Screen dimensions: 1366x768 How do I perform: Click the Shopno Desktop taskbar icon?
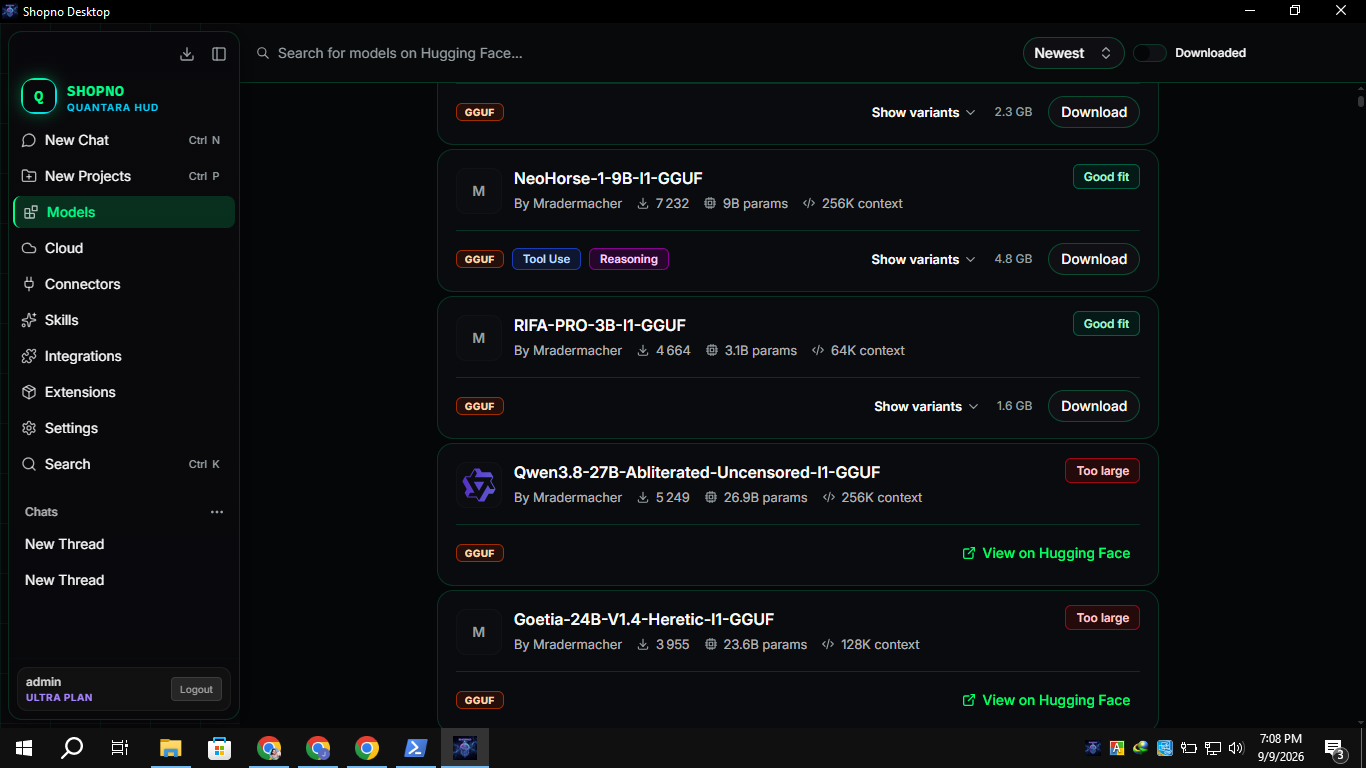pyautogui.click(x=465, y=748)
